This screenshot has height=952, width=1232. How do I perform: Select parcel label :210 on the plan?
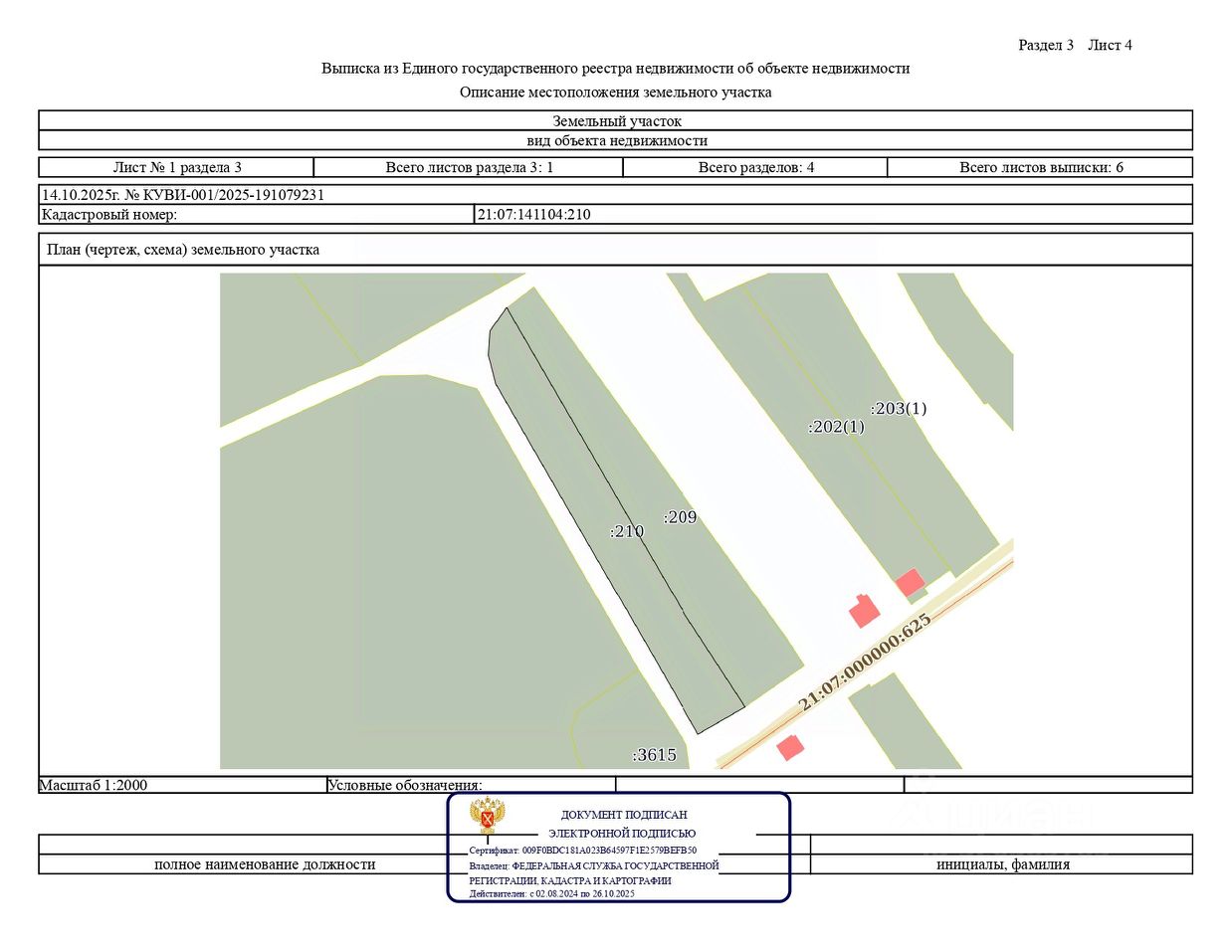point(628,531)
